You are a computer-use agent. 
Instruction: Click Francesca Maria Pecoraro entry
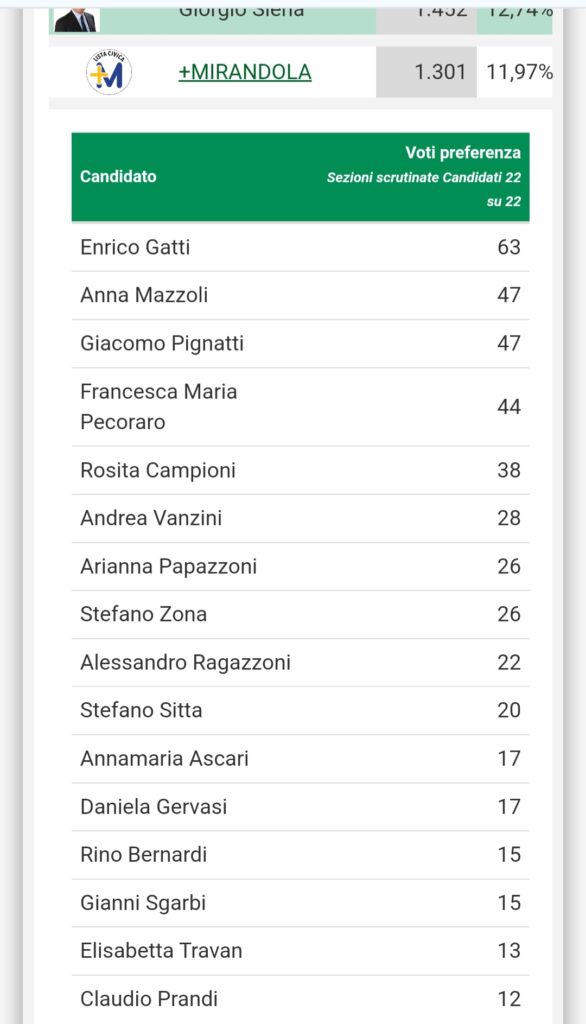point(301,407)
